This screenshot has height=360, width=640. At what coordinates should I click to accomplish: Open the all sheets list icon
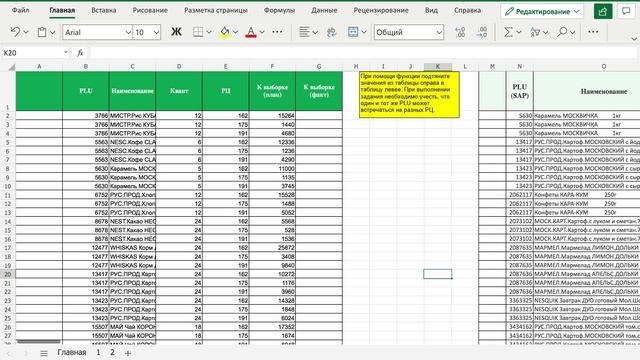44,353
